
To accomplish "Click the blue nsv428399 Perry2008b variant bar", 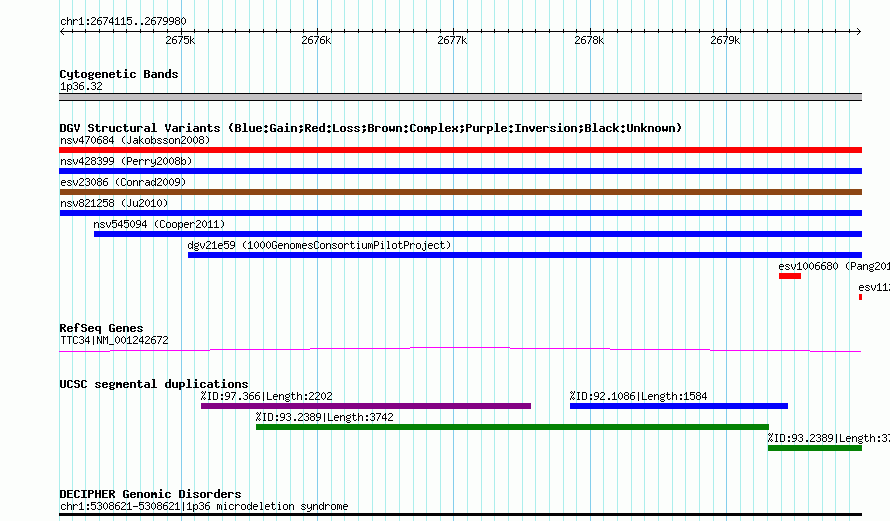I will point(460,171).
